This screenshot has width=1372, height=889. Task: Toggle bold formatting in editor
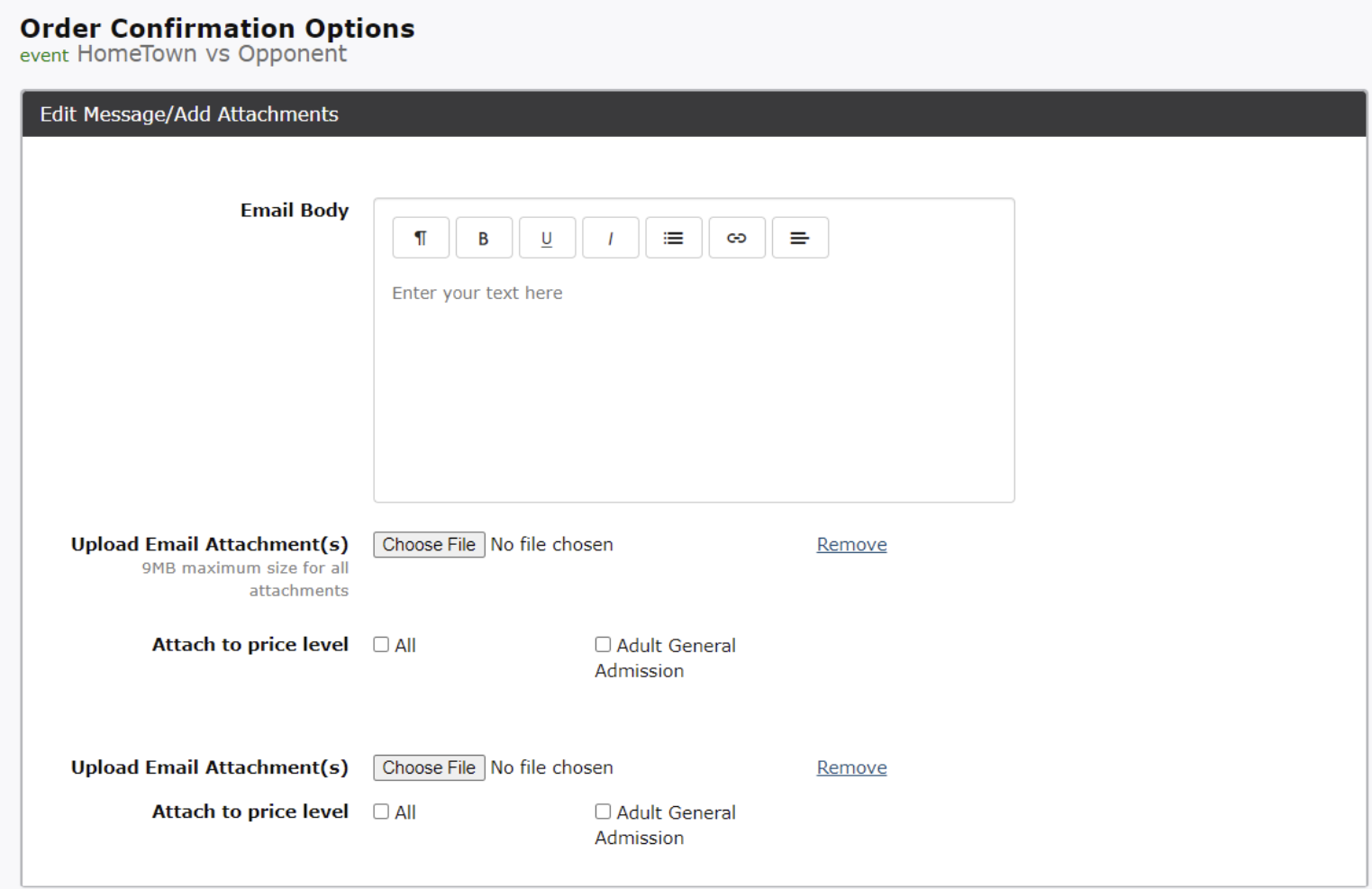[484, 238]
